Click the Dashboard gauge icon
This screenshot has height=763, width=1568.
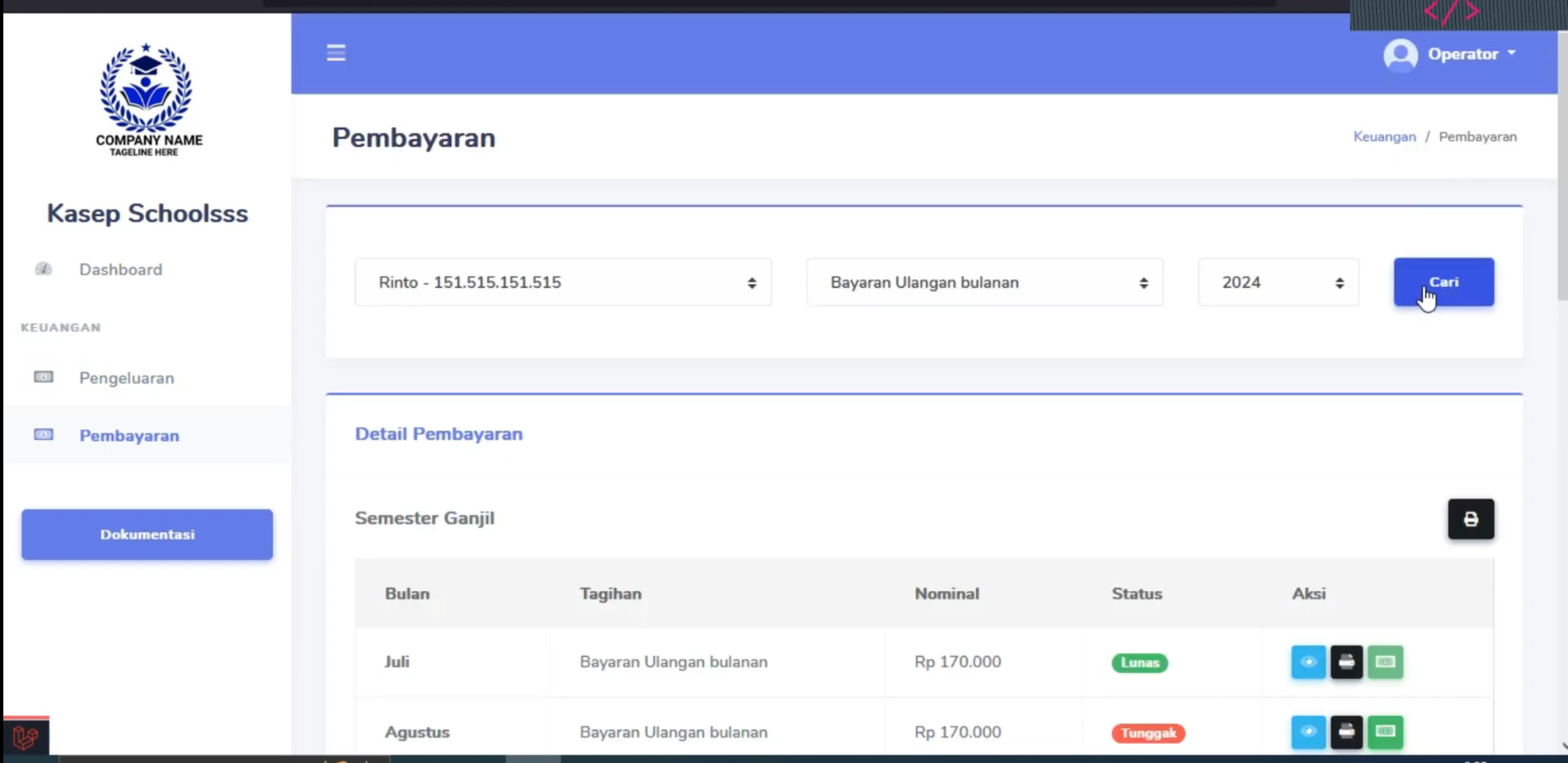(44, 268)
